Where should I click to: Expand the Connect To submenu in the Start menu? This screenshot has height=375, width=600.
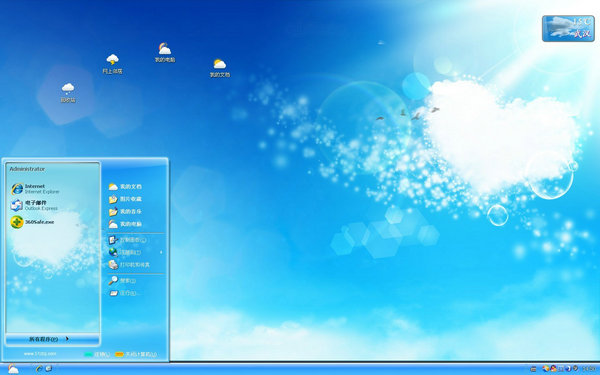136,252
